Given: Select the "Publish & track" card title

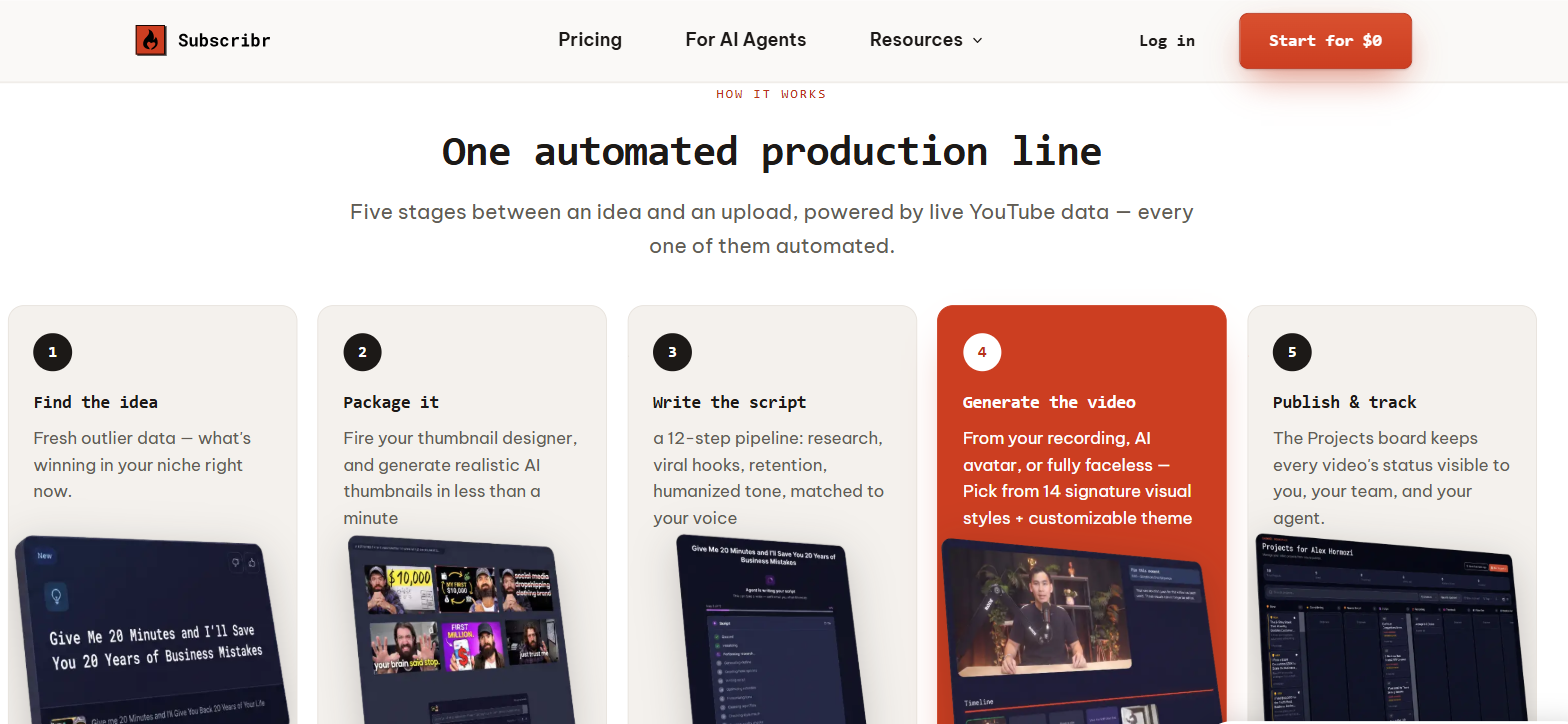Looking at the screenshot, I should click(x=1345, y=402).
